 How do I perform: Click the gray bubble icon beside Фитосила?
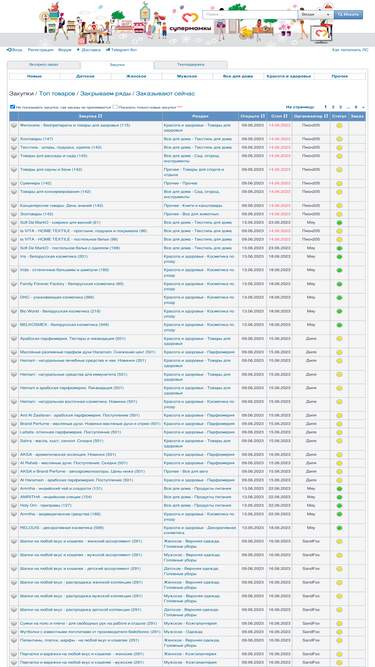[14, 125]
